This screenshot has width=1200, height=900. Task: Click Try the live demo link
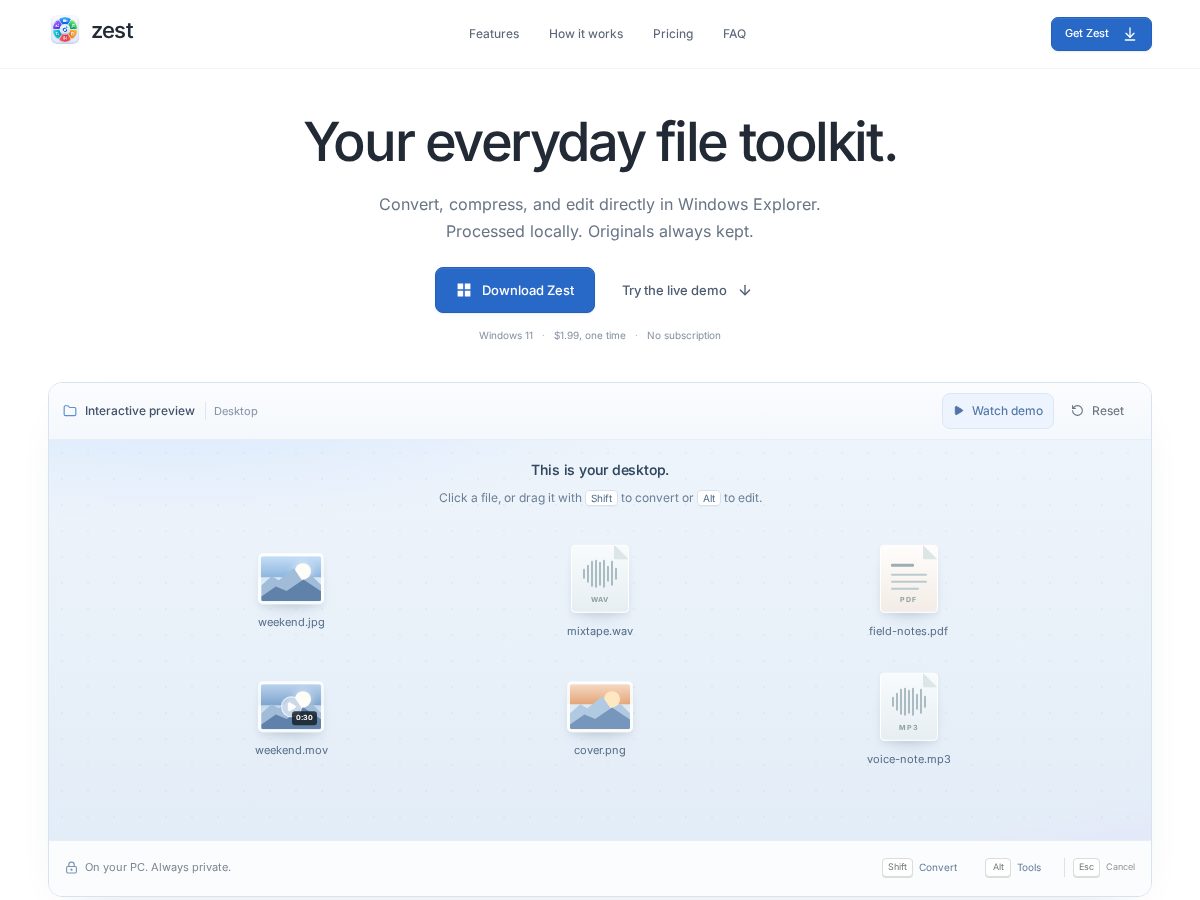tap(687, 290)
